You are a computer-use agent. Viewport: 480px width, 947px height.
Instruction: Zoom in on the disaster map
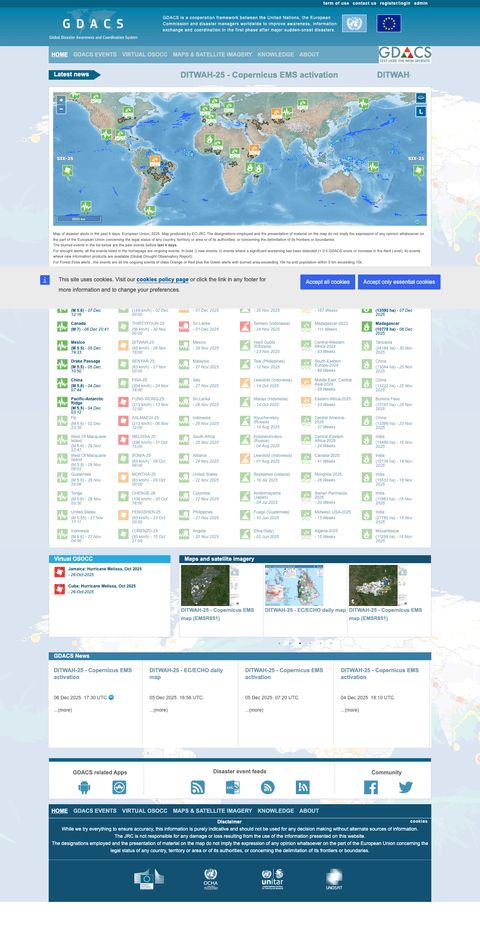pos(61,100)
